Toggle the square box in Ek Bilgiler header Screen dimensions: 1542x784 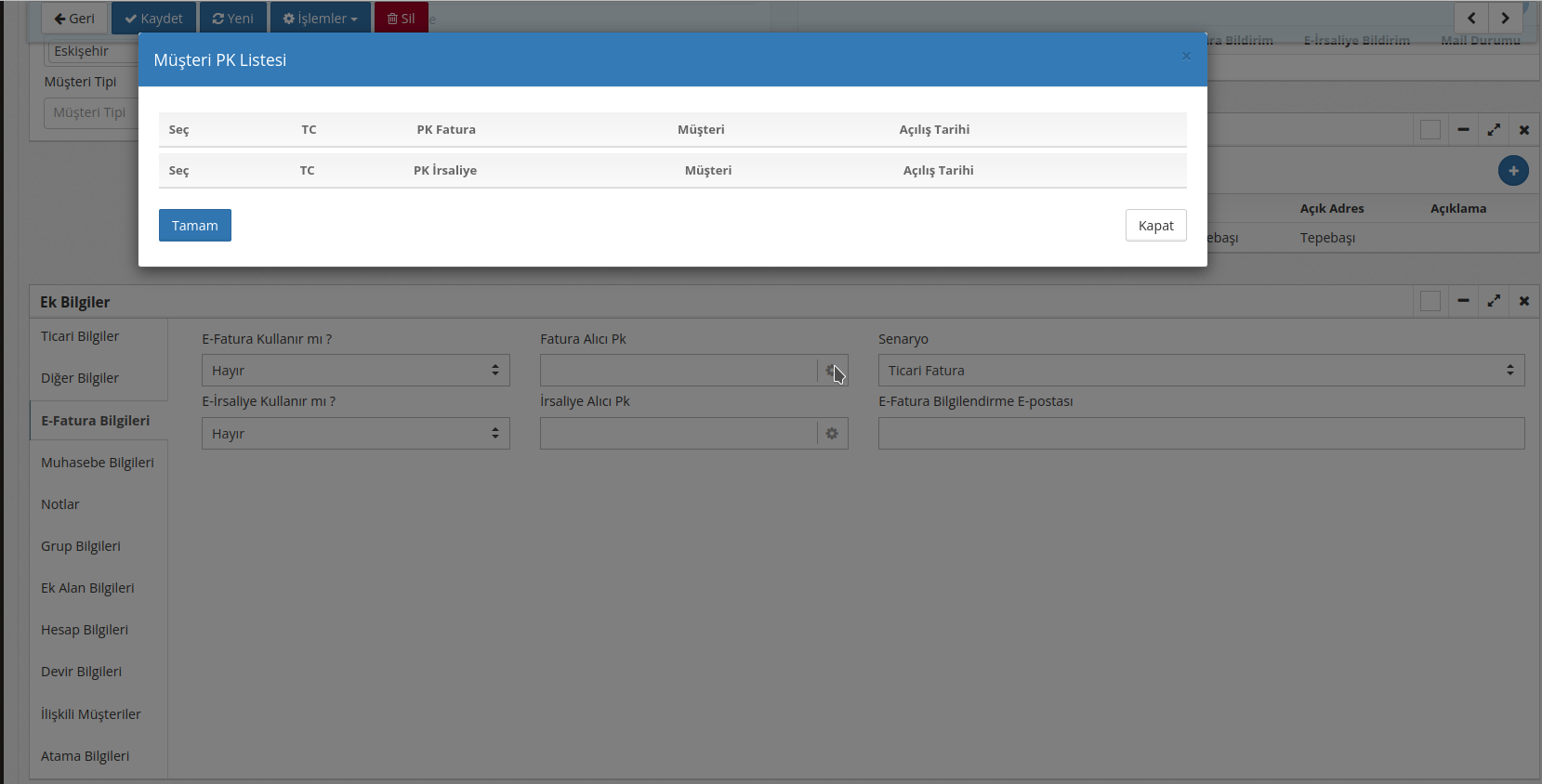1430,301
